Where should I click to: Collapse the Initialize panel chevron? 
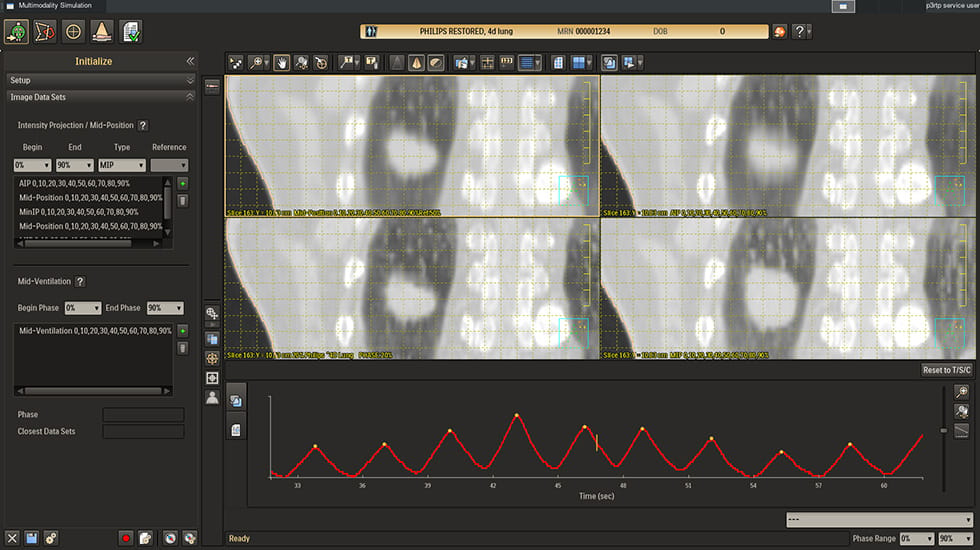coord(190,61)
